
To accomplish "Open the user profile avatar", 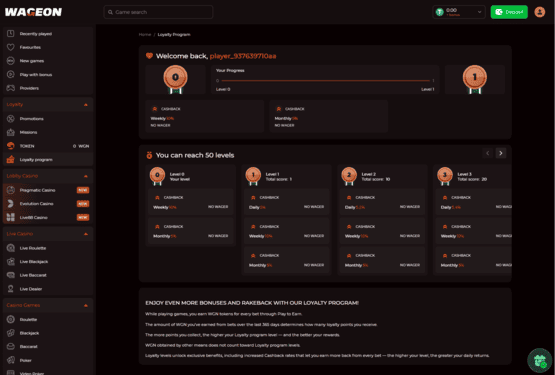I will 539,12.
